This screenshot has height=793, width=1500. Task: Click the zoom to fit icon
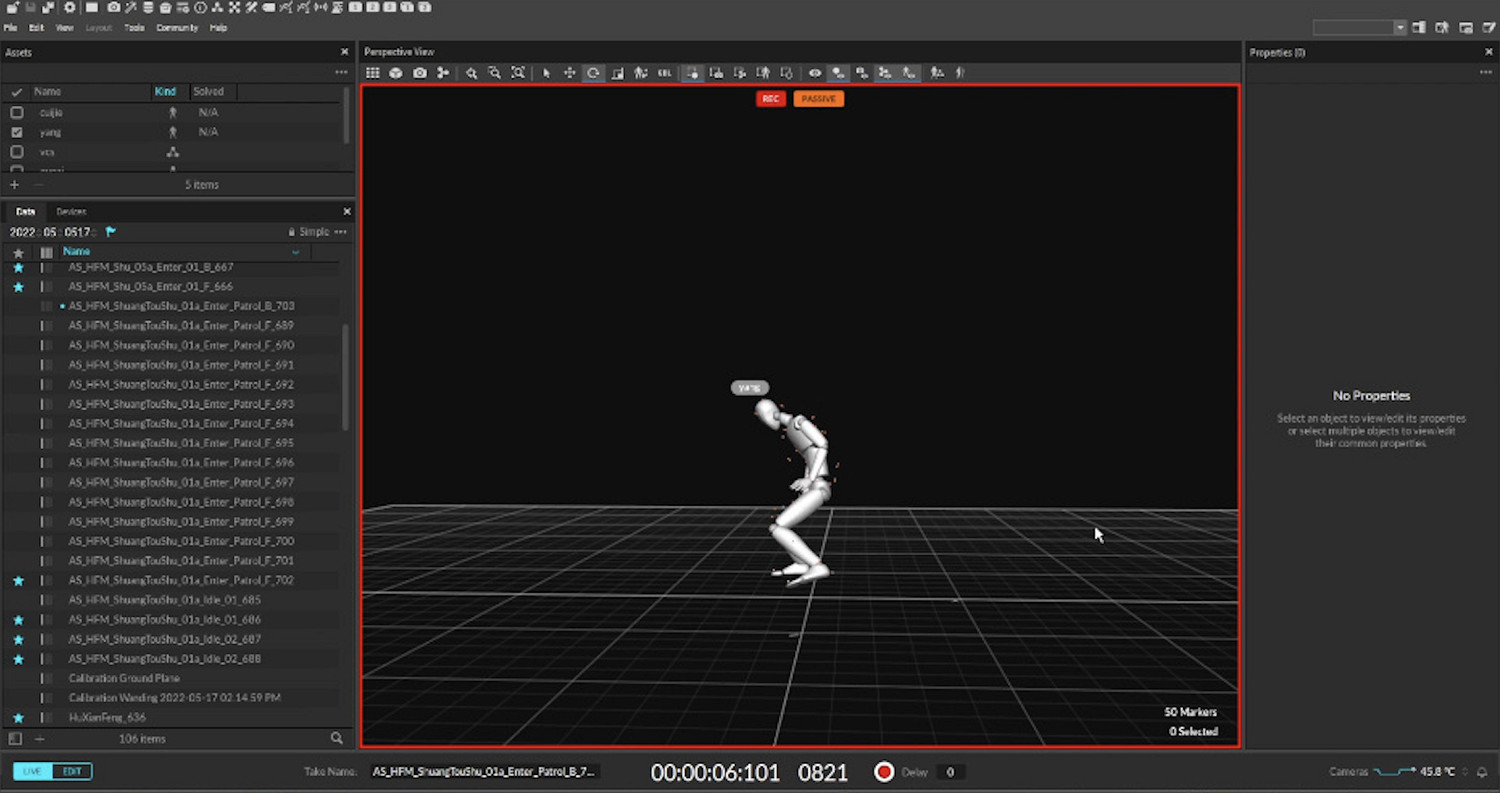518,73
